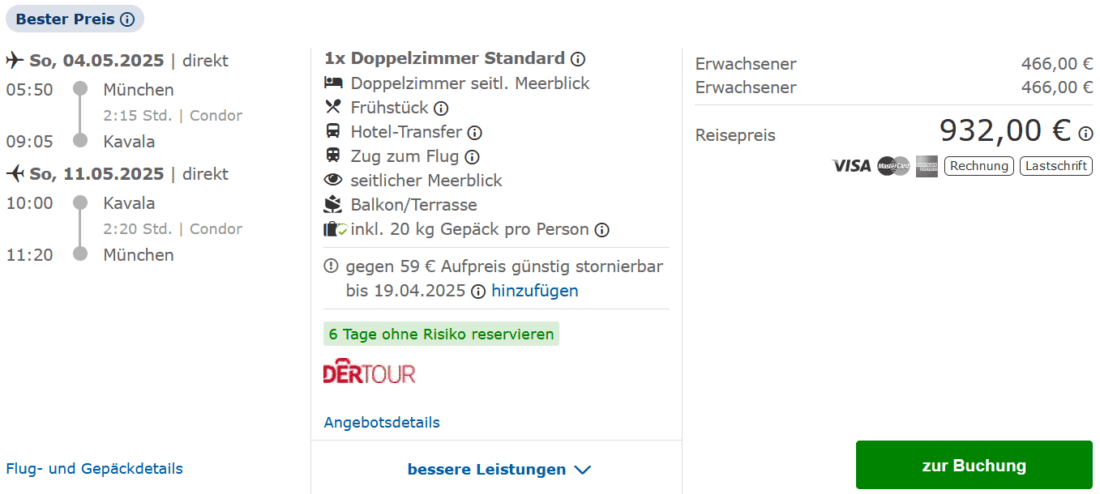Open Angebotsdetails link

click(381, 422)
